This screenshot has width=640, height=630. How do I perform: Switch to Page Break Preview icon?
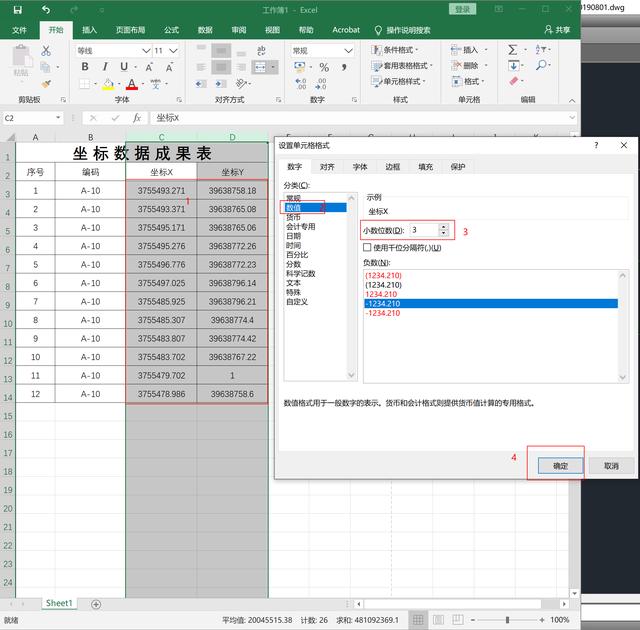point(458,620)
